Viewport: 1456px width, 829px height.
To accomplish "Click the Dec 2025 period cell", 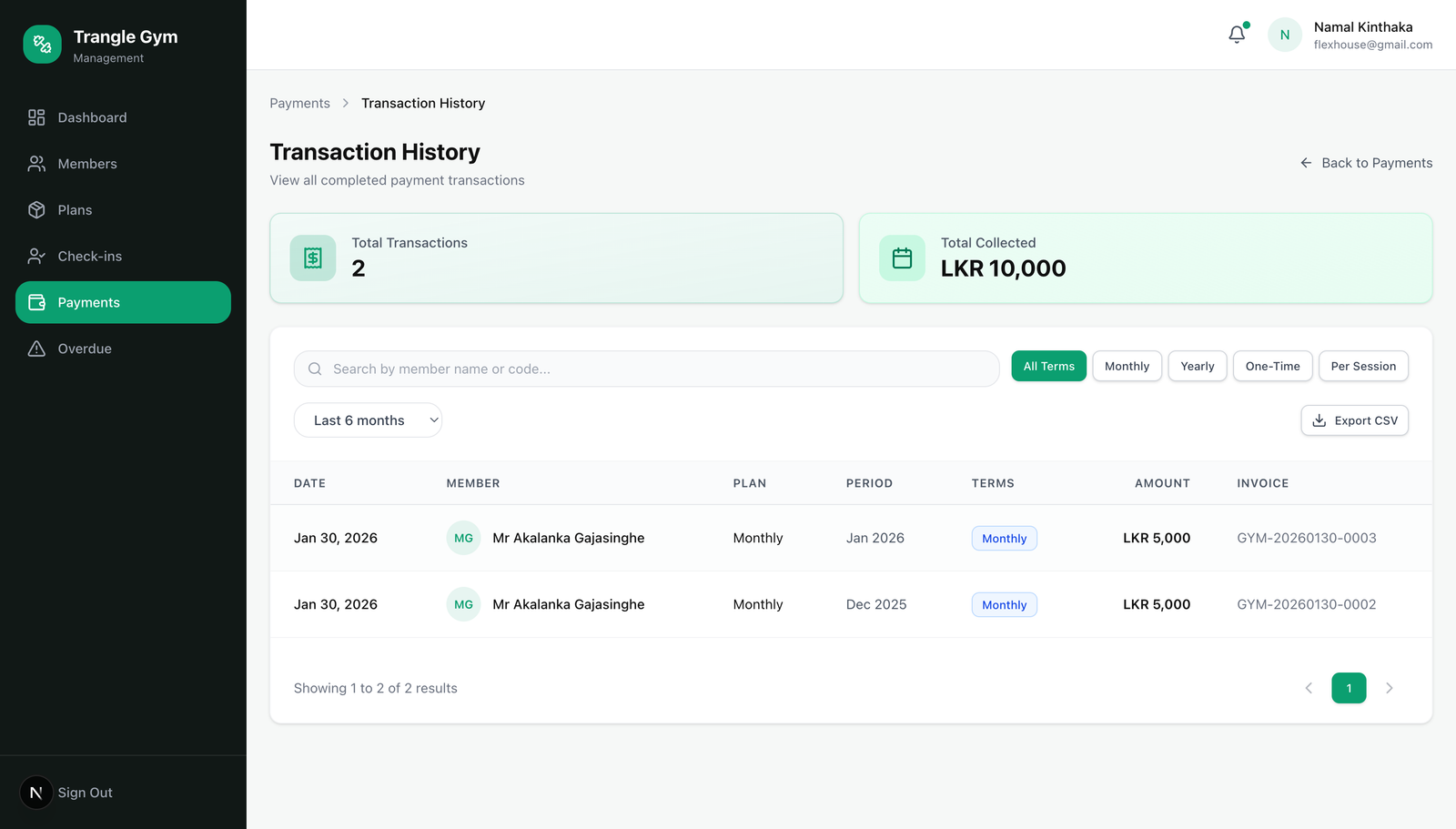I will (876, 604).
